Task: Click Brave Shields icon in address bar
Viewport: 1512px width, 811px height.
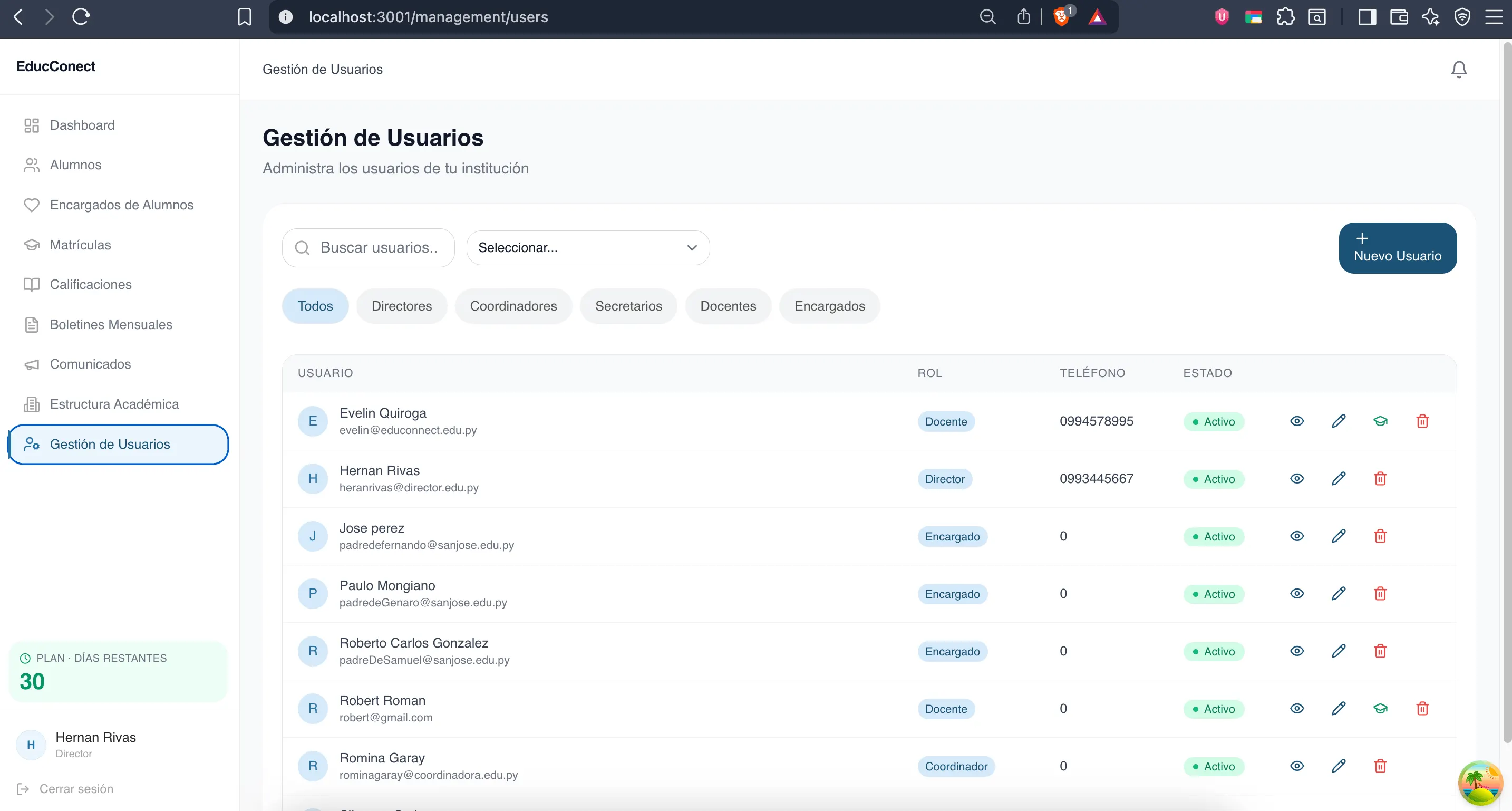Action: [x=1061, y=17]
